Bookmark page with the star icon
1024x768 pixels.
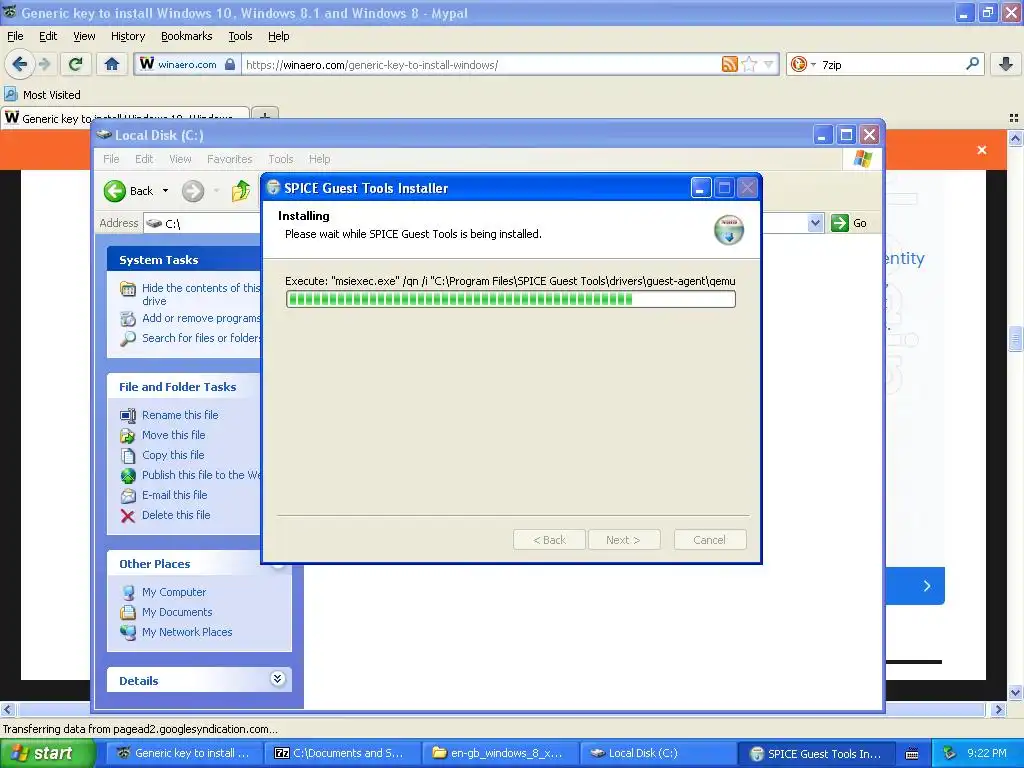(750, 64)
